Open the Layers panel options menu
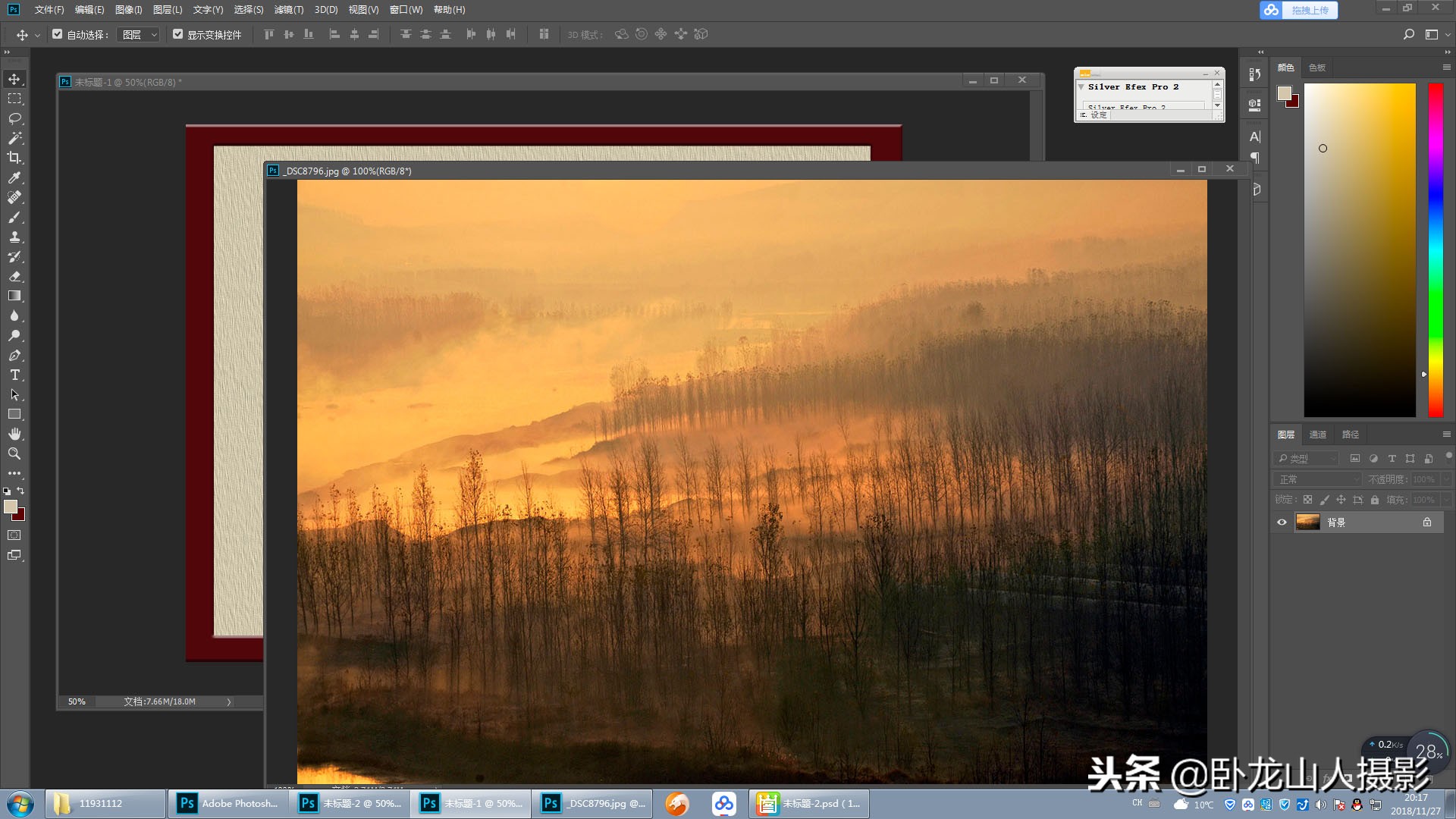 (1446, 435)
